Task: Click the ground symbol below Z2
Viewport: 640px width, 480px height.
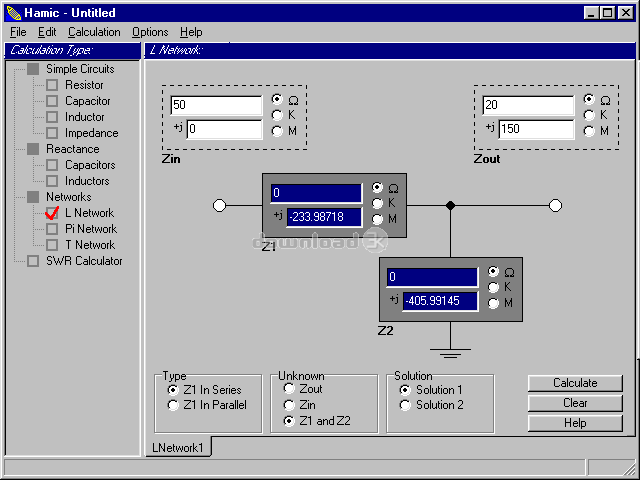Action: (450, 353)
